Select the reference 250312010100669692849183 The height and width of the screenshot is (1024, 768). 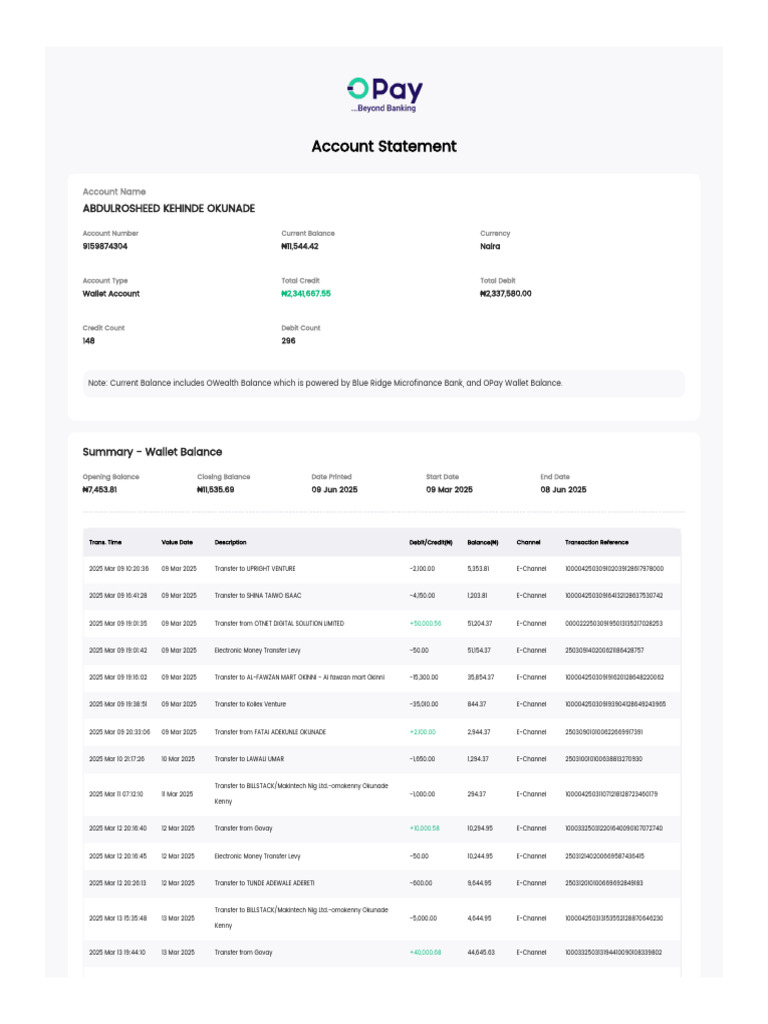[603, 883]
